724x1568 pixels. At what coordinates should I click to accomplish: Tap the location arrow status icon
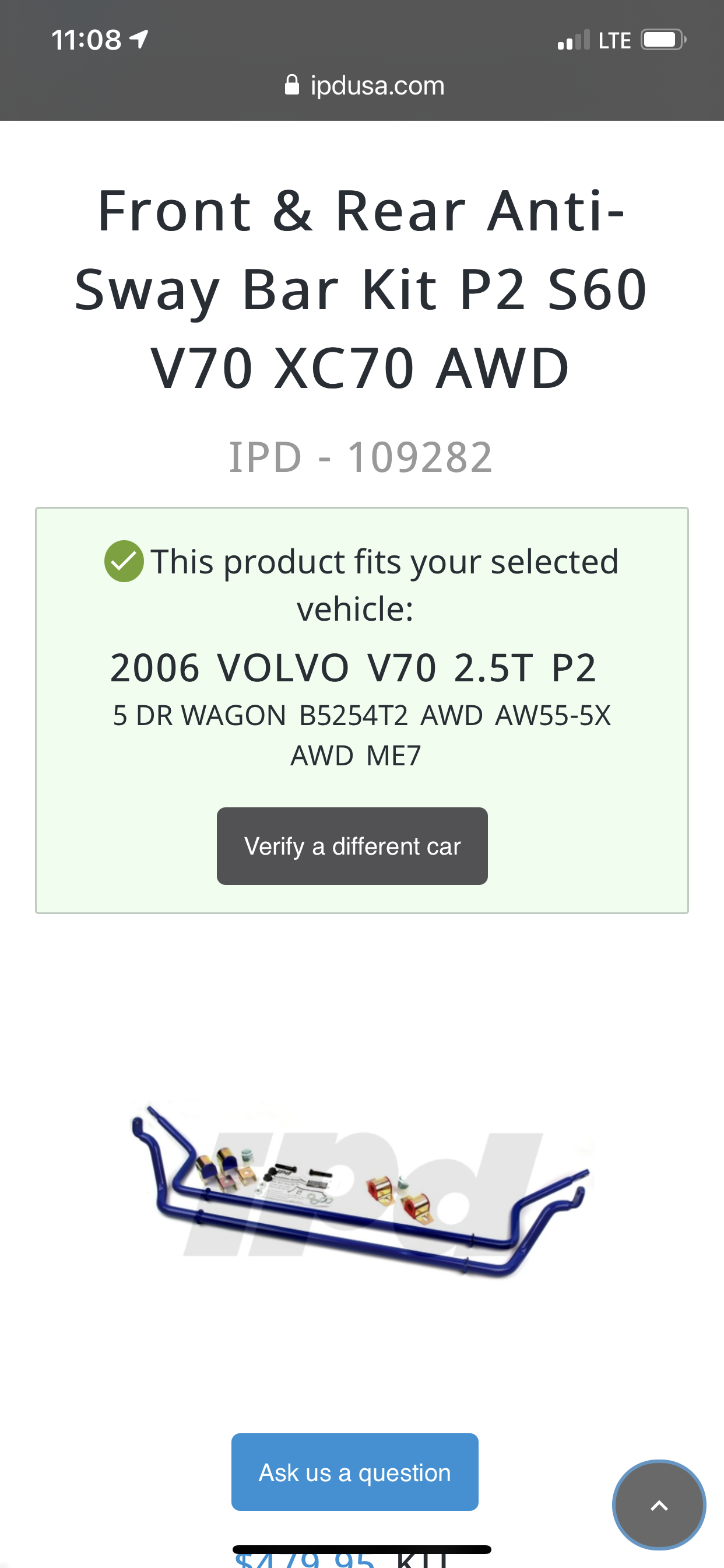(139, 40)
